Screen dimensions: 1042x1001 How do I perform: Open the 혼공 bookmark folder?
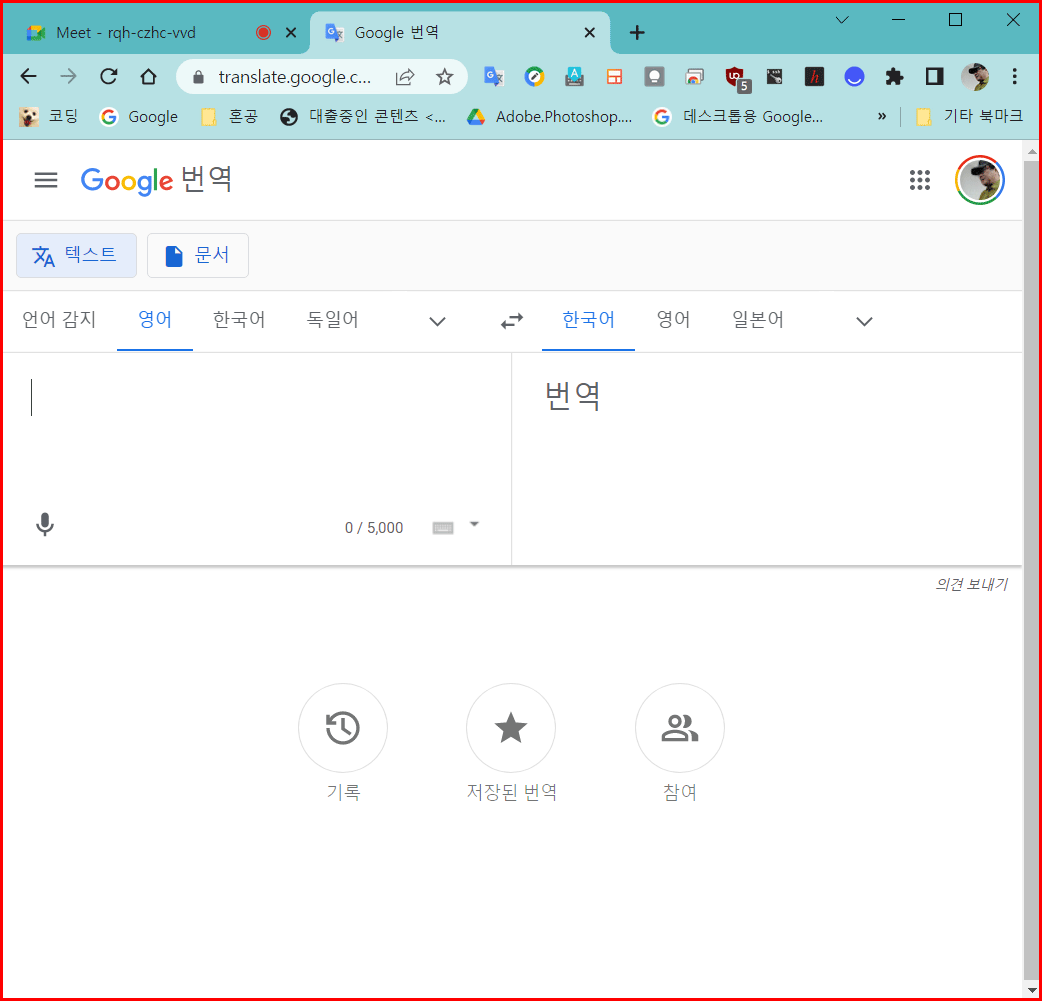[x=230, y=116]
